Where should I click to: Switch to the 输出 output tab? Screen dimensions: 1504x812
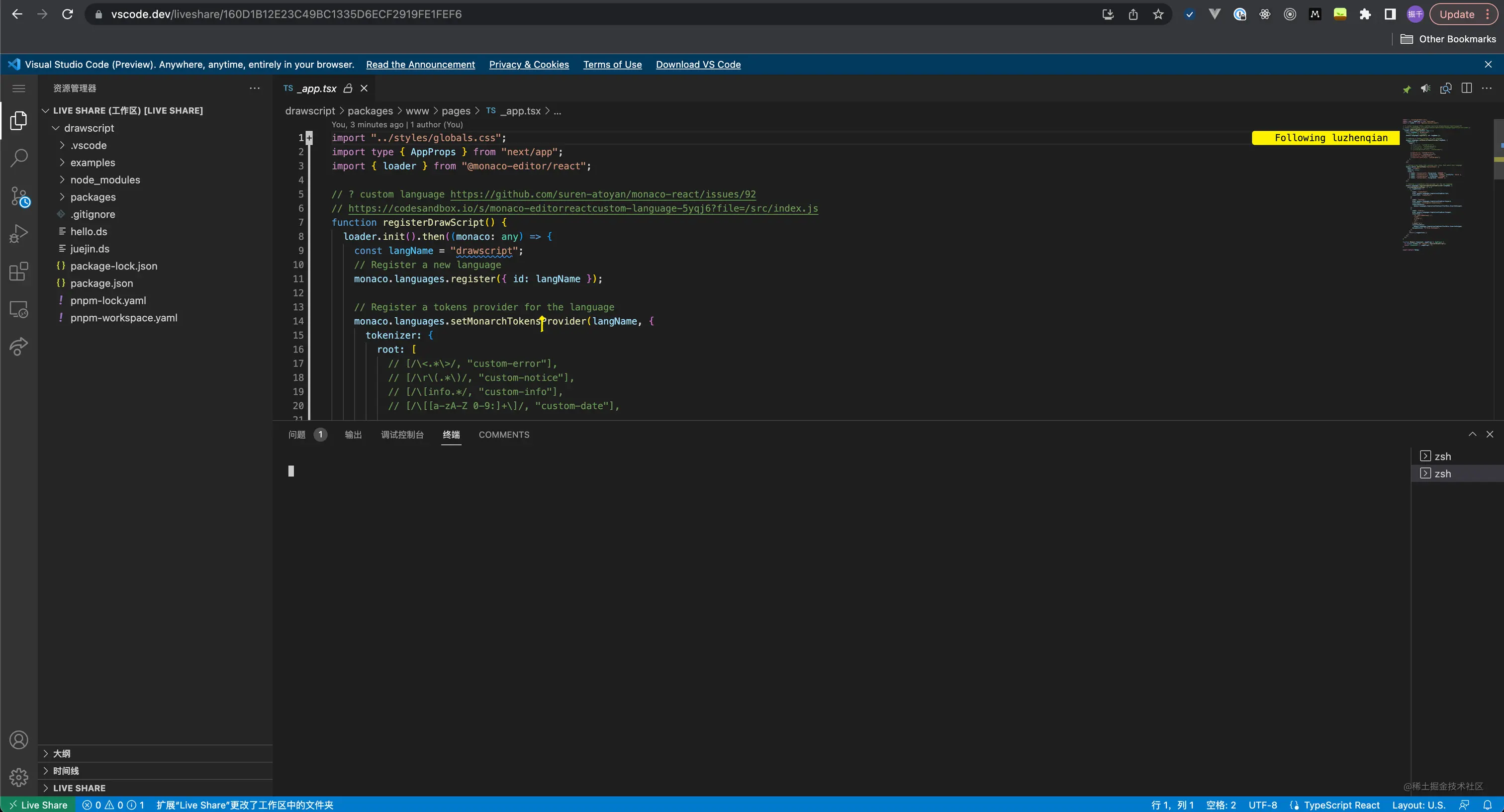point(353,435)
